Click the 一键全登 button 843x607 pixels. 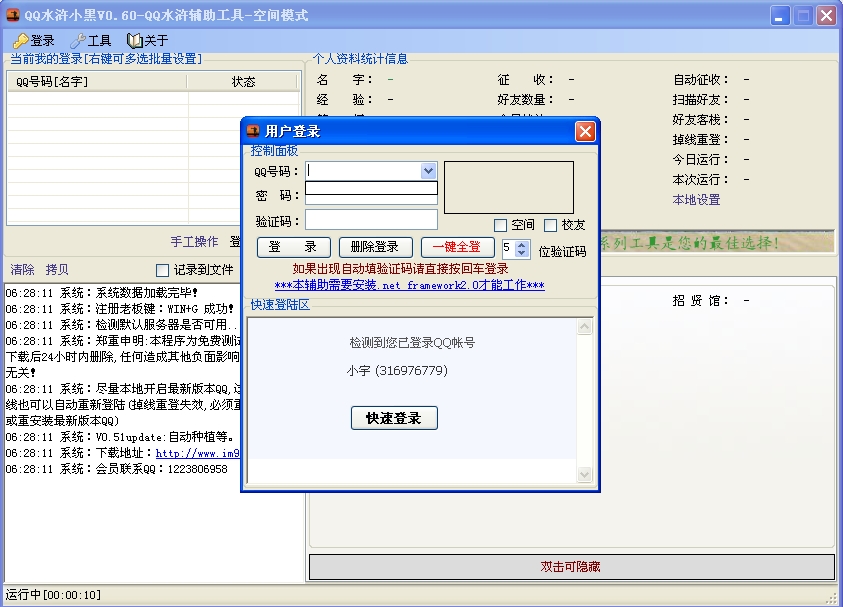(x=458, y=247)
